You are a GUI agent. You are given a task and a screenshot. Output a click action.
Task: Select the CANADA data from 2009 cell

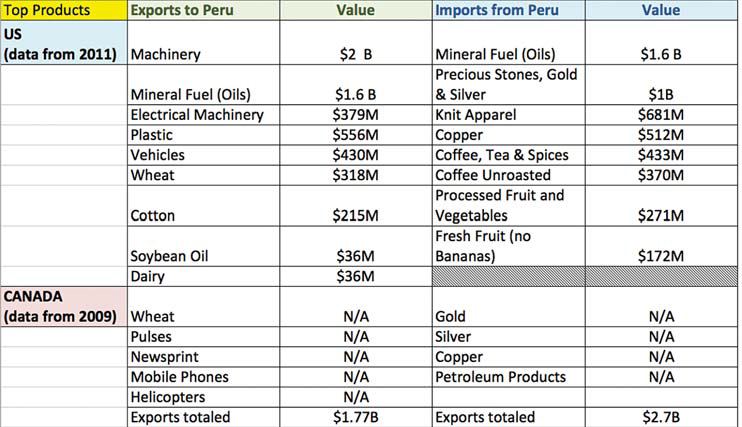click(64, 306)
